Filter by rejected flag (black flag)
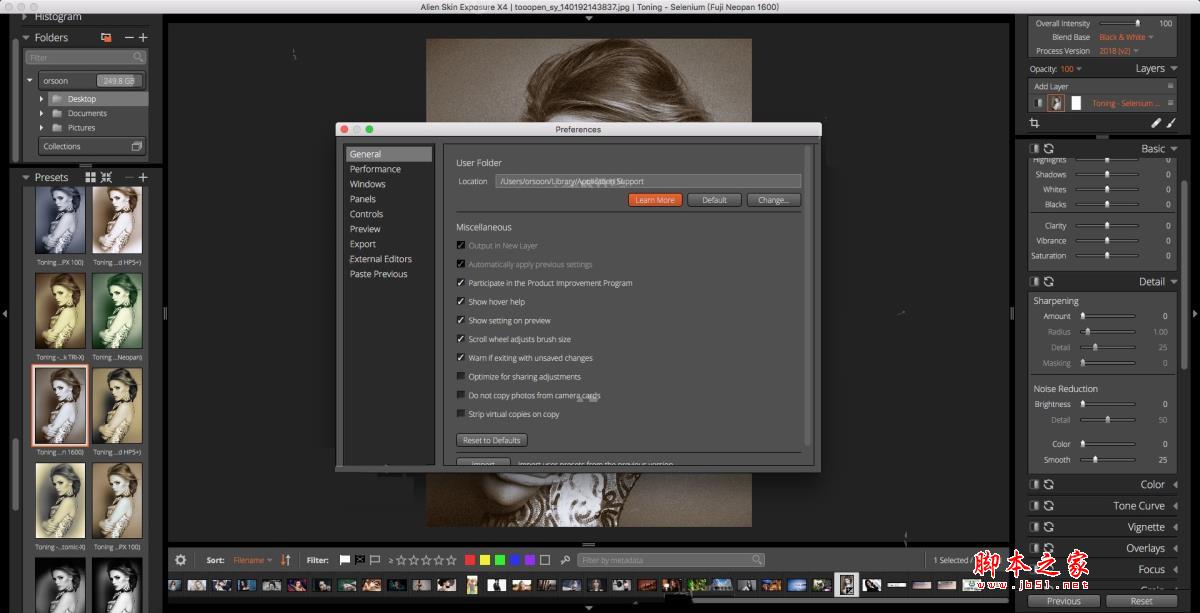This screenshot has width=1200, height=613. [360, 560]
